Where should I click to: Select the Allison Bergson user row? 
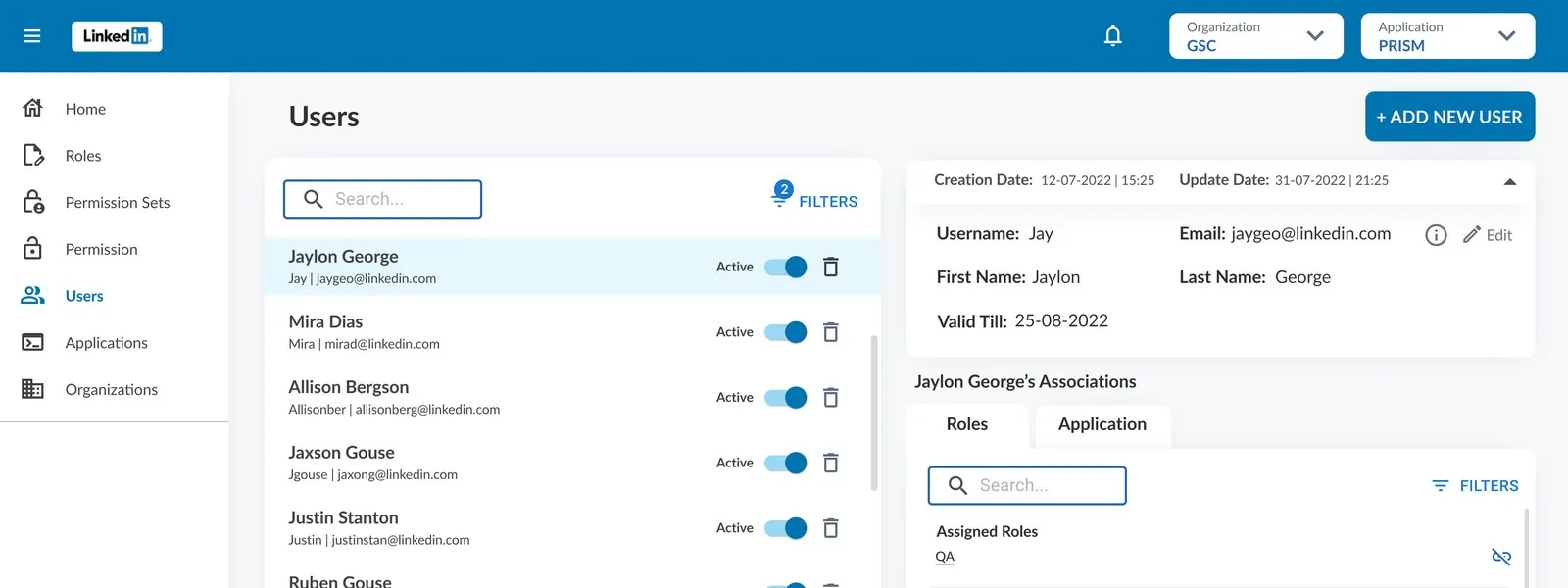pyautogui.click(x=572, y=397)
